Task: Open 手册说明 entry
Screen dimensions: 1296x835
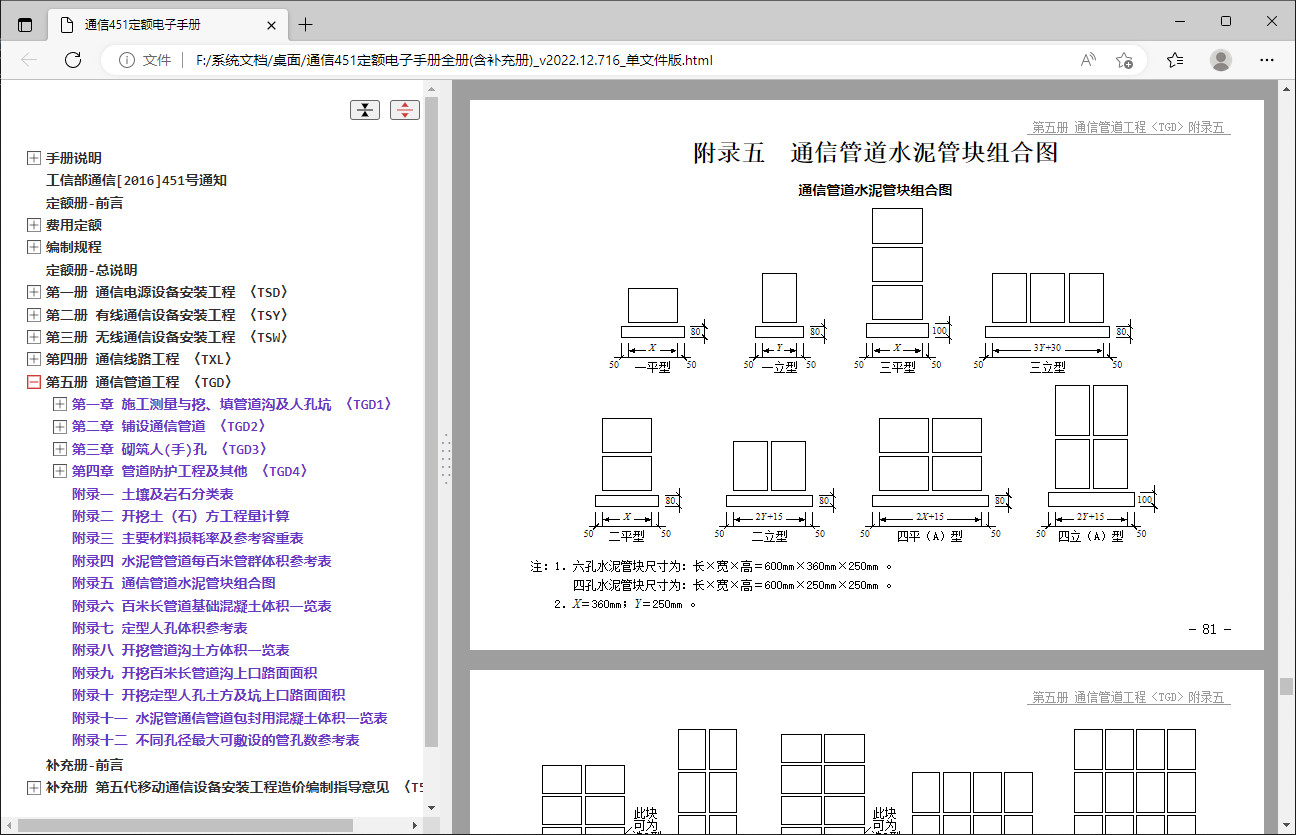Action: (74, 158)
